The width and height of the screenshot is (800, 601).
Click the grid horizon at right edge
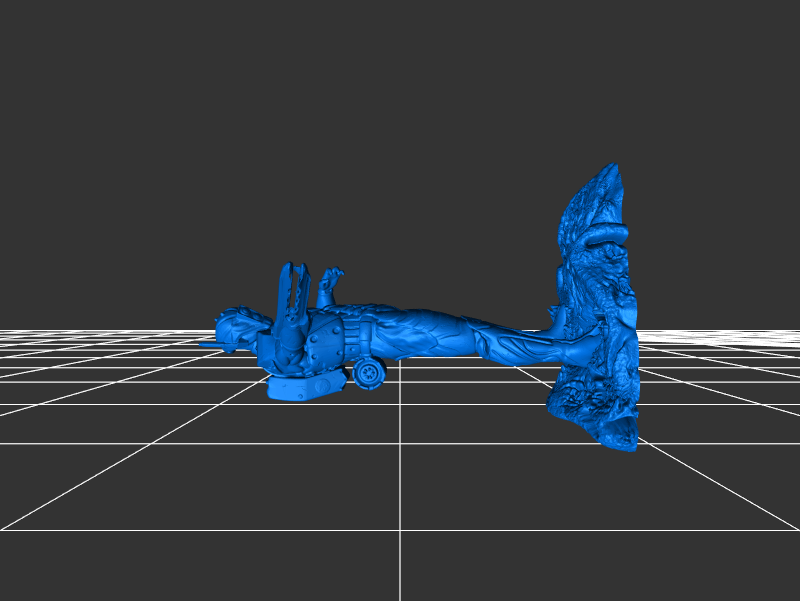[780, 331]
